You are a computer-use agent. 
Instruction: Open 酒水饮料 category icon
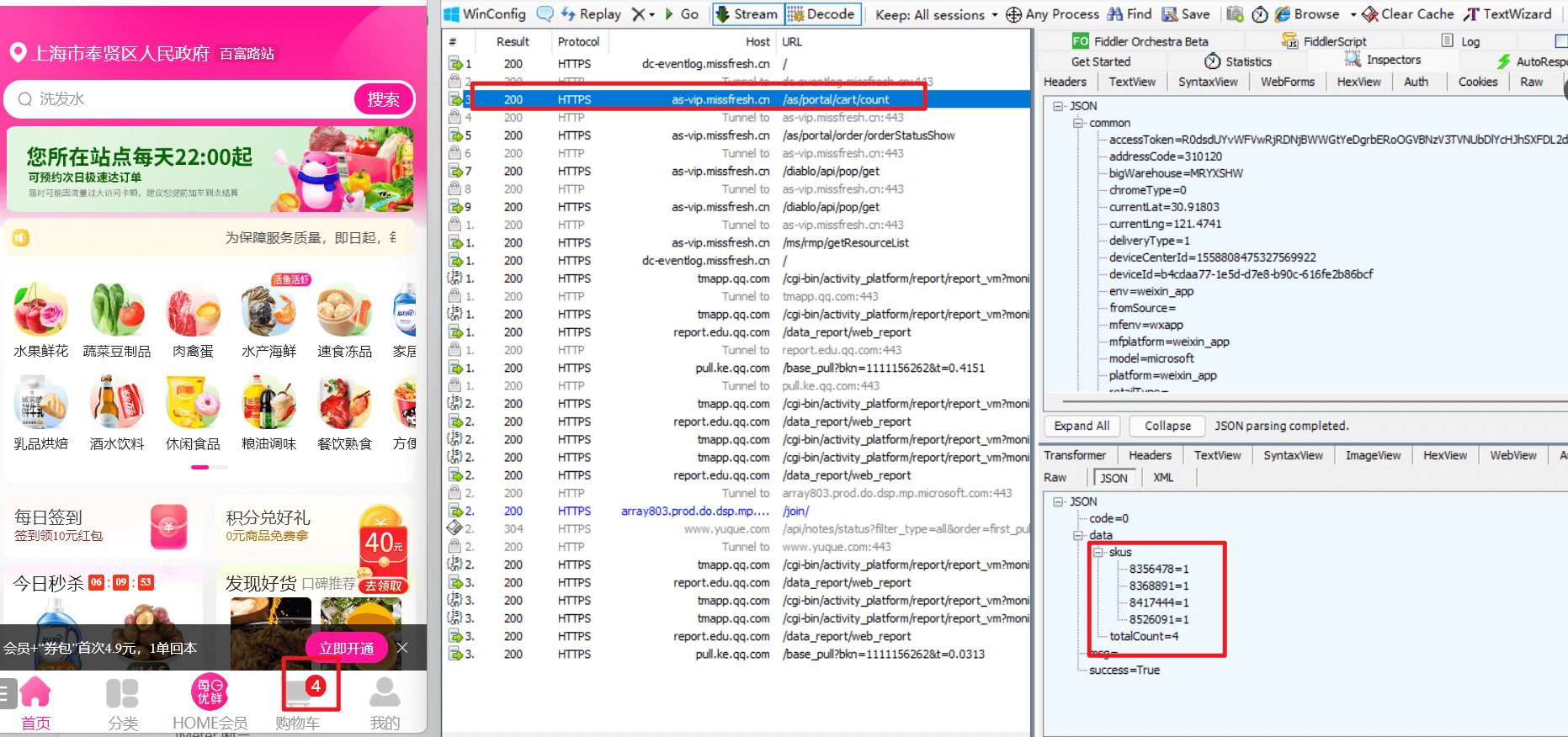117,402
